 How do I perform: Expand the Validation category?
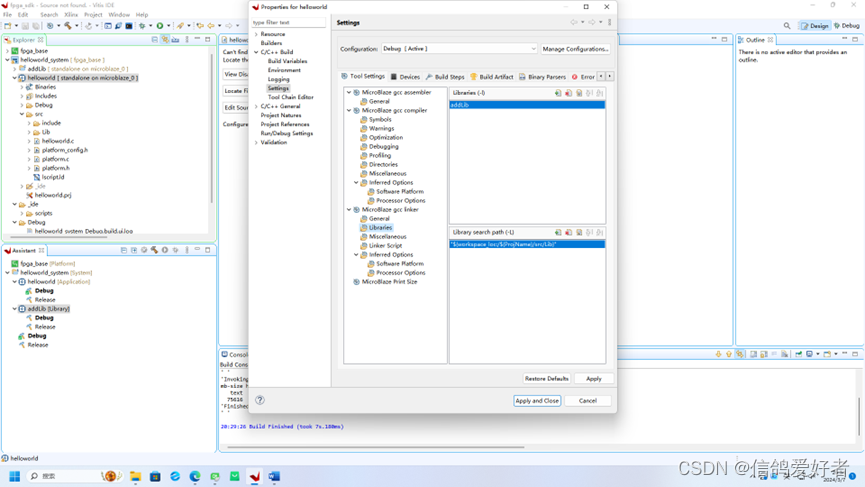click(257, 143)
